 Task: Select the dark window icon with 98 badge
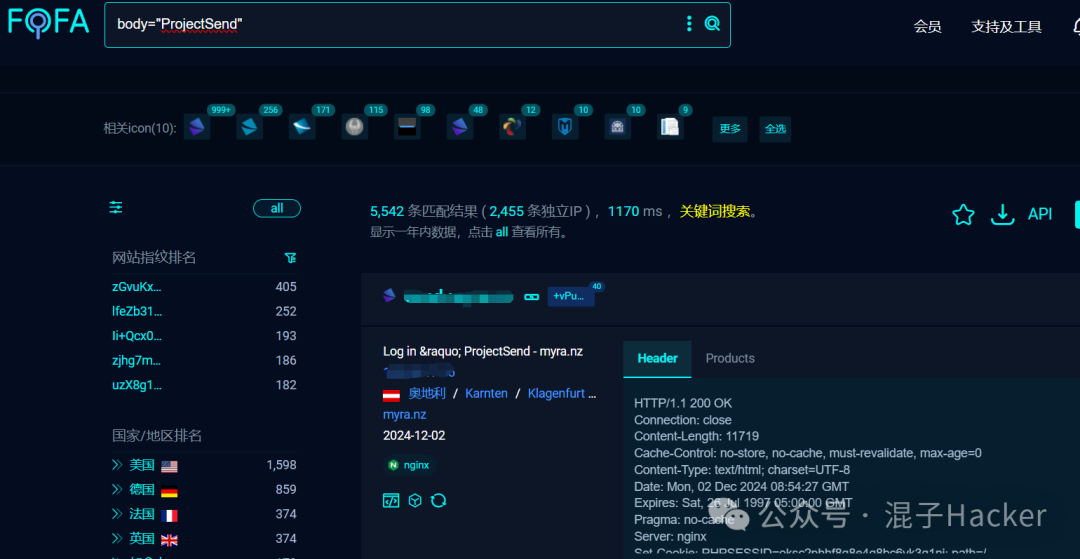(x=407, y=127)
